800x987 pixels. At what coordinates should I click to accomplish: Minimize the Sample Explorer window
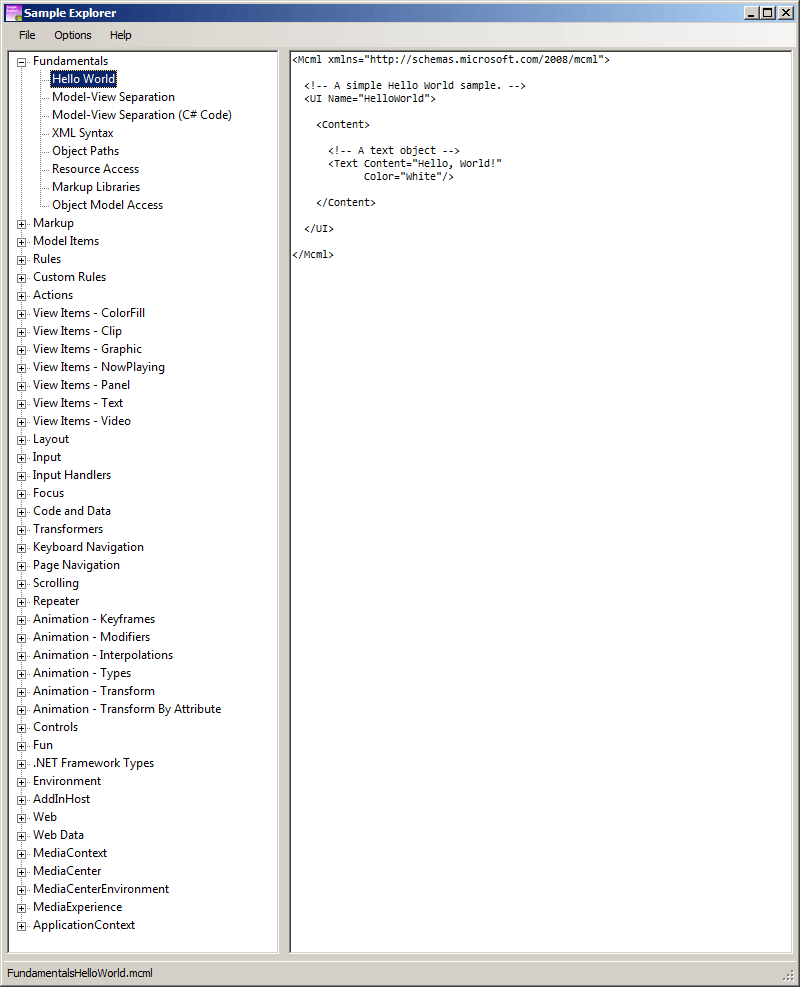click(752, 13)
